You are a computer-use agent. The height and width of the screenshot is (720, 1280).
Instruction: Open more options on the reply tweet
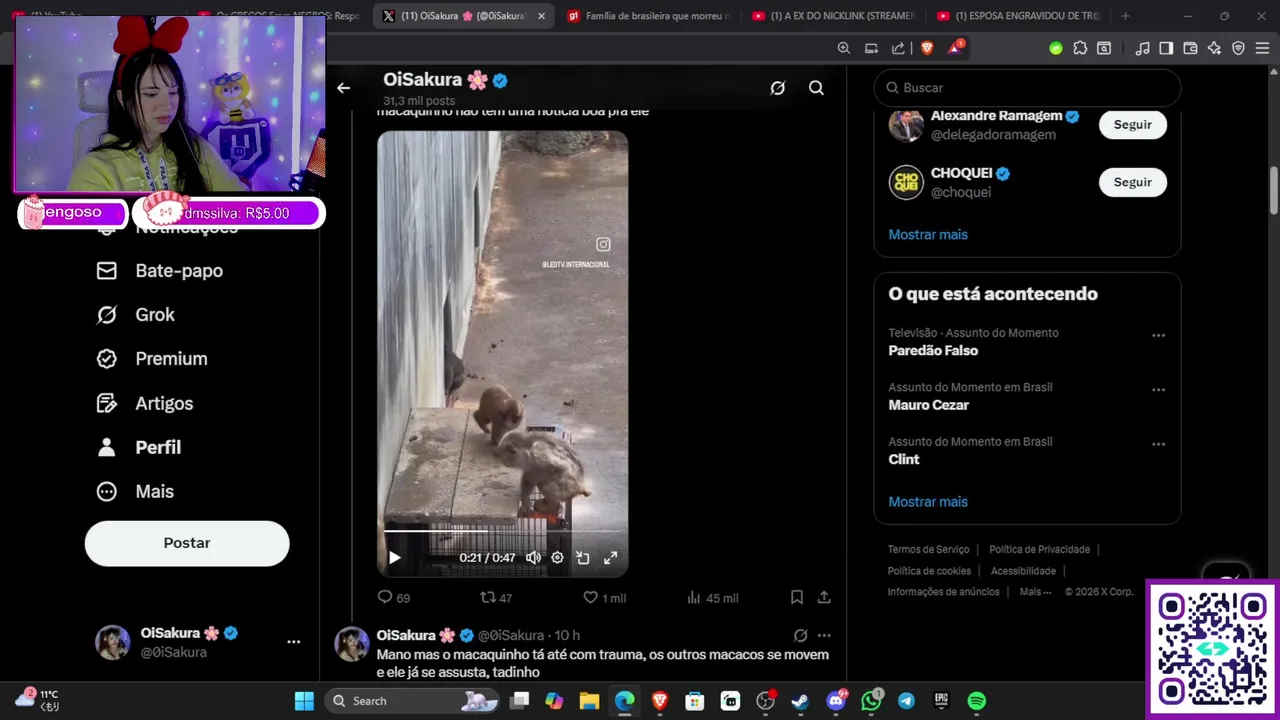[x=824, y=635]
